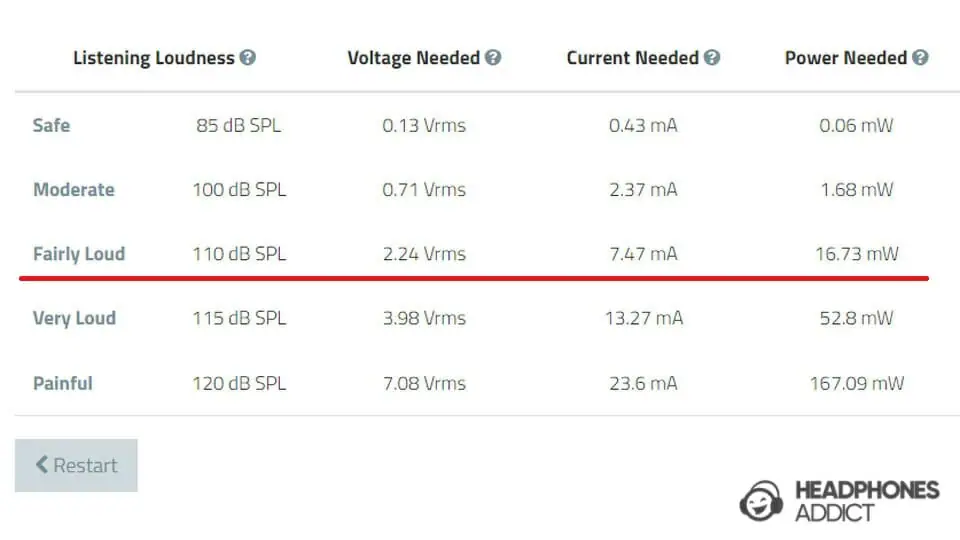Click the Safe row label
The width and height of the screenshot is (960, 540).
[51, 126]
